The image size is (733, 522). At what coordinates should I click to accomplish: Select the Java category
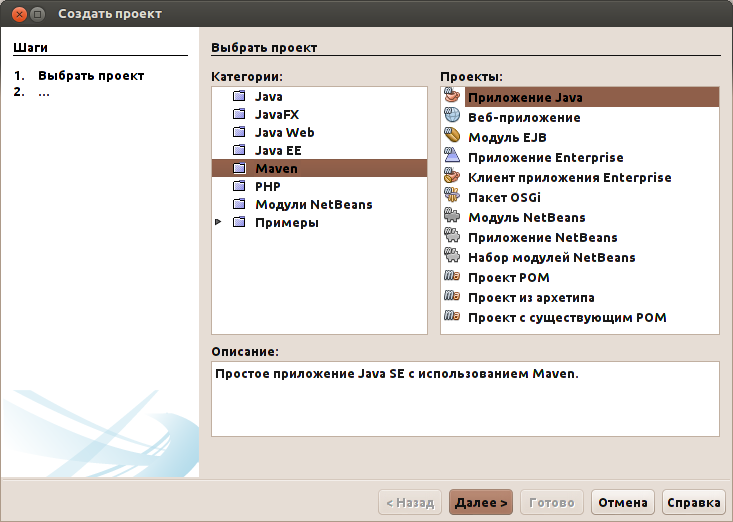tap(268, 97)
